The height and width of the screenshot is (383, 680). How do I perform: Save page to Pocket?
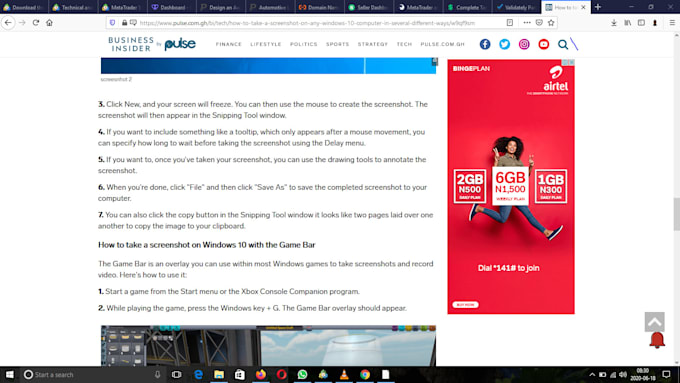[539, 23]
